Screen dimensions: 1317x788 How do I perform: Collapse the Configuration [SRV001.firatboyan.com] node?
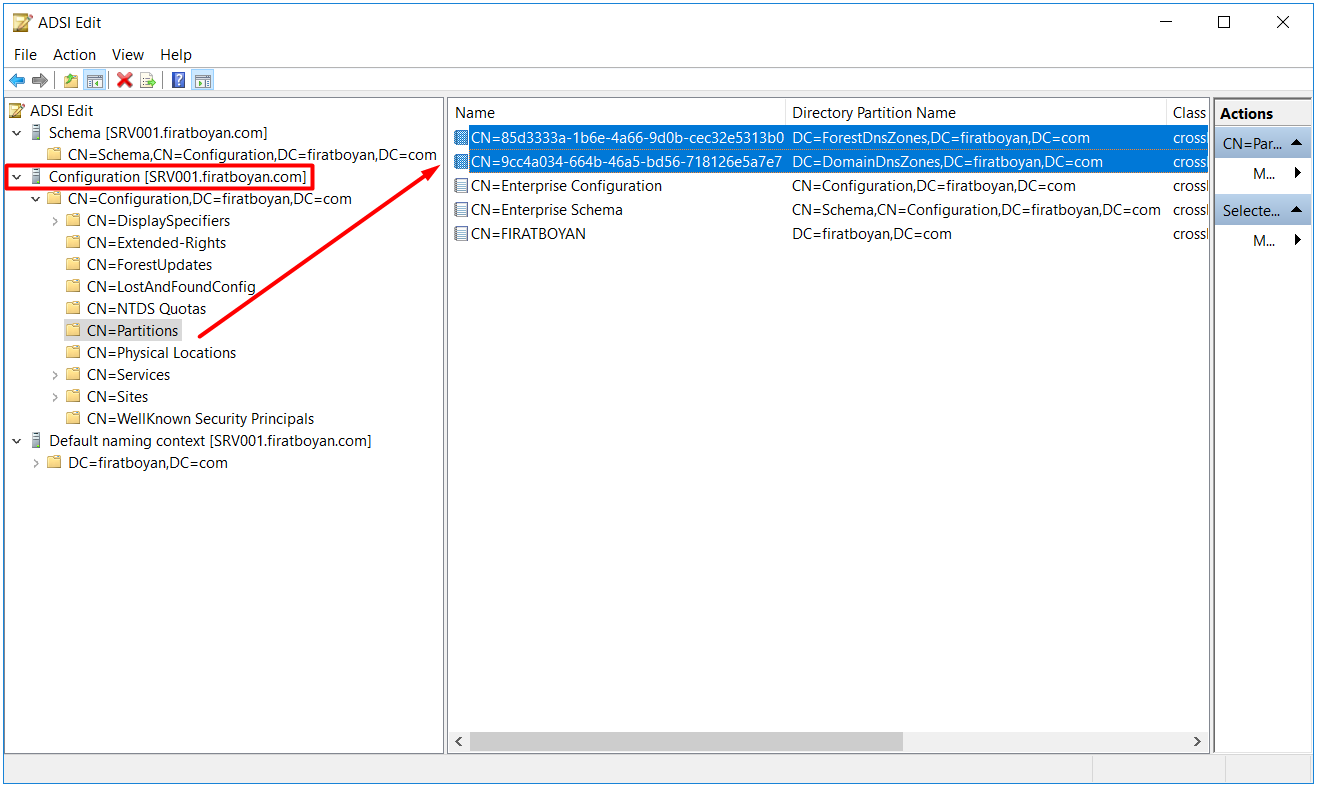16,177
